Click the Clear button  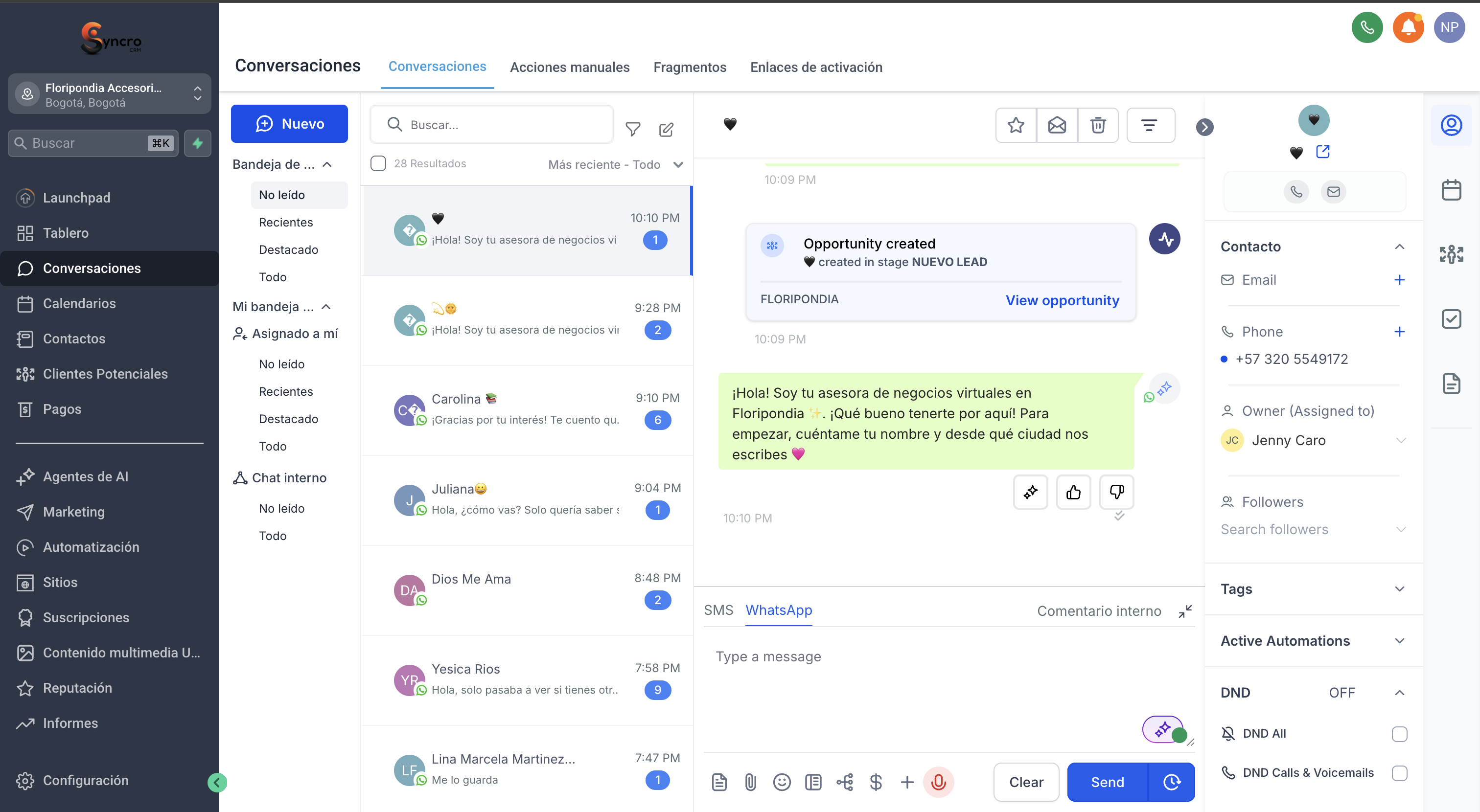(x=1025, y=782)
